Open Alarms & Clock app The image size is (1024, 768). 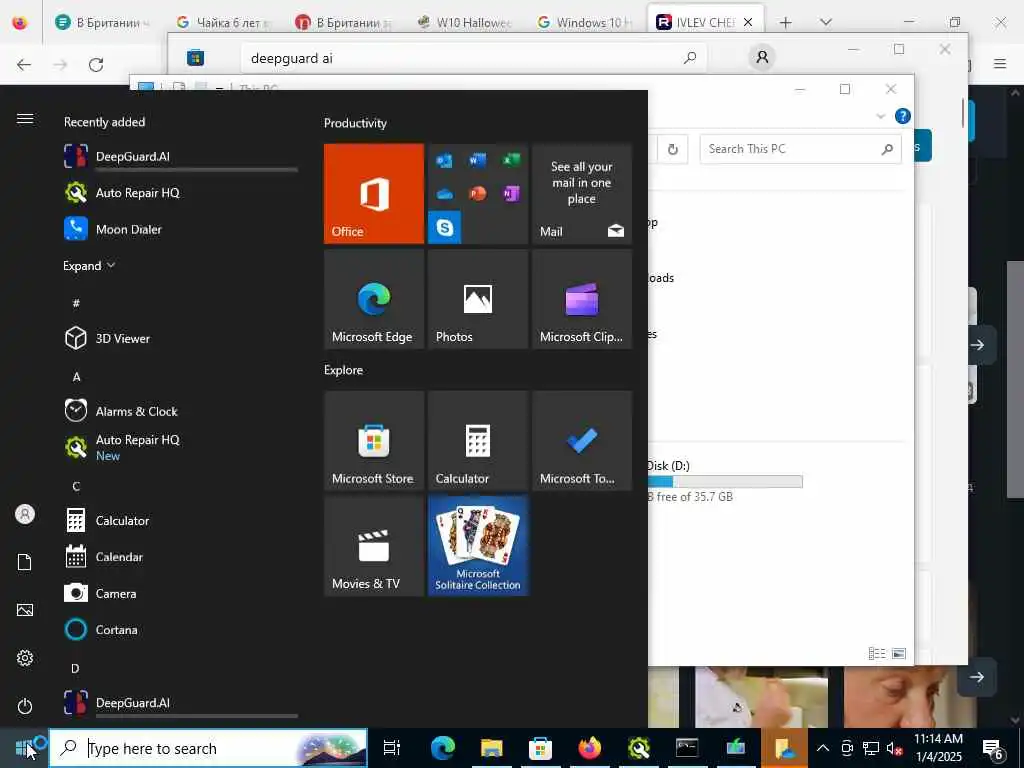(181, 411)
